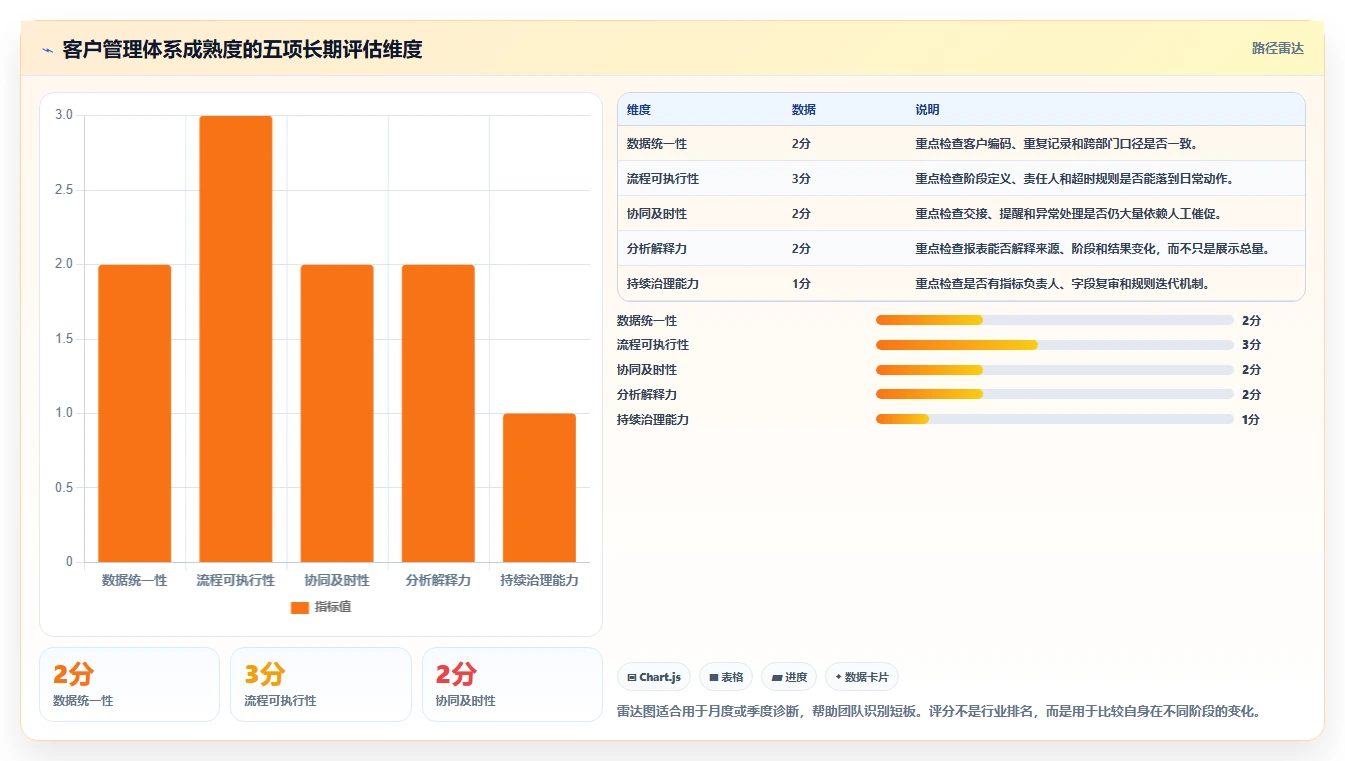Click the description starting 重点检查客户编码

pos(1056,144)
